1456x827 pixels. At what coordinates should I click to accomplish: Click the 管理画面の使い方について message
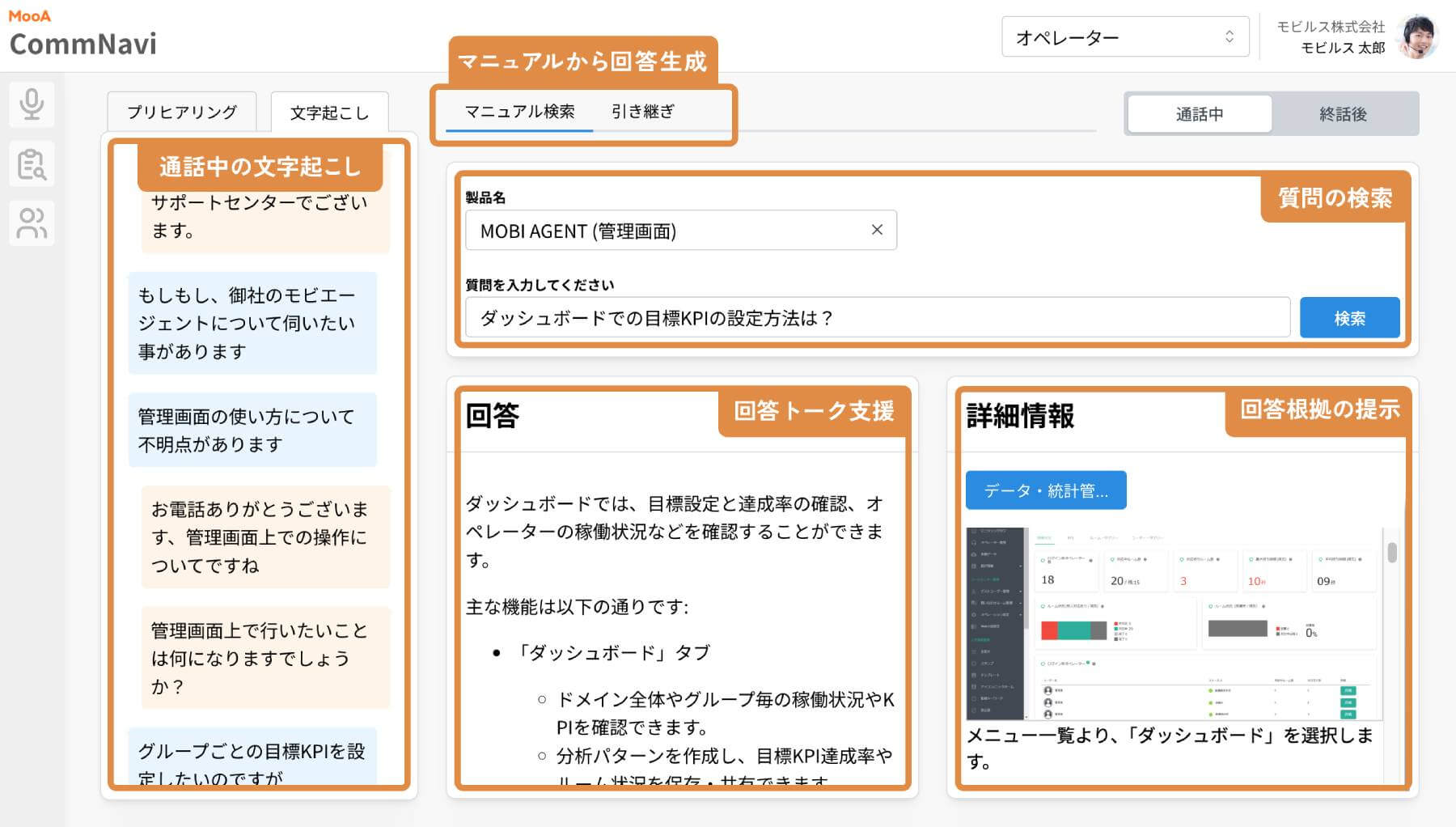(x=252, y=430)
